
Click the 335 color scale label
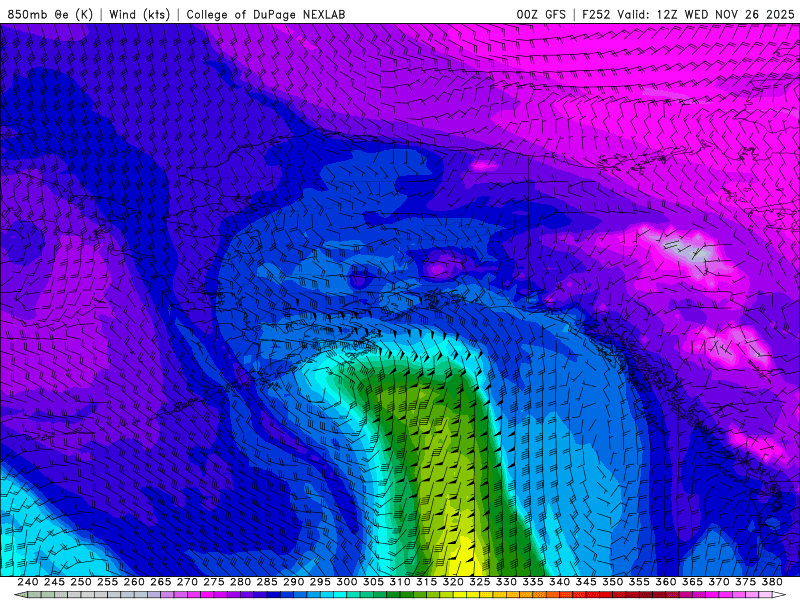533,582
